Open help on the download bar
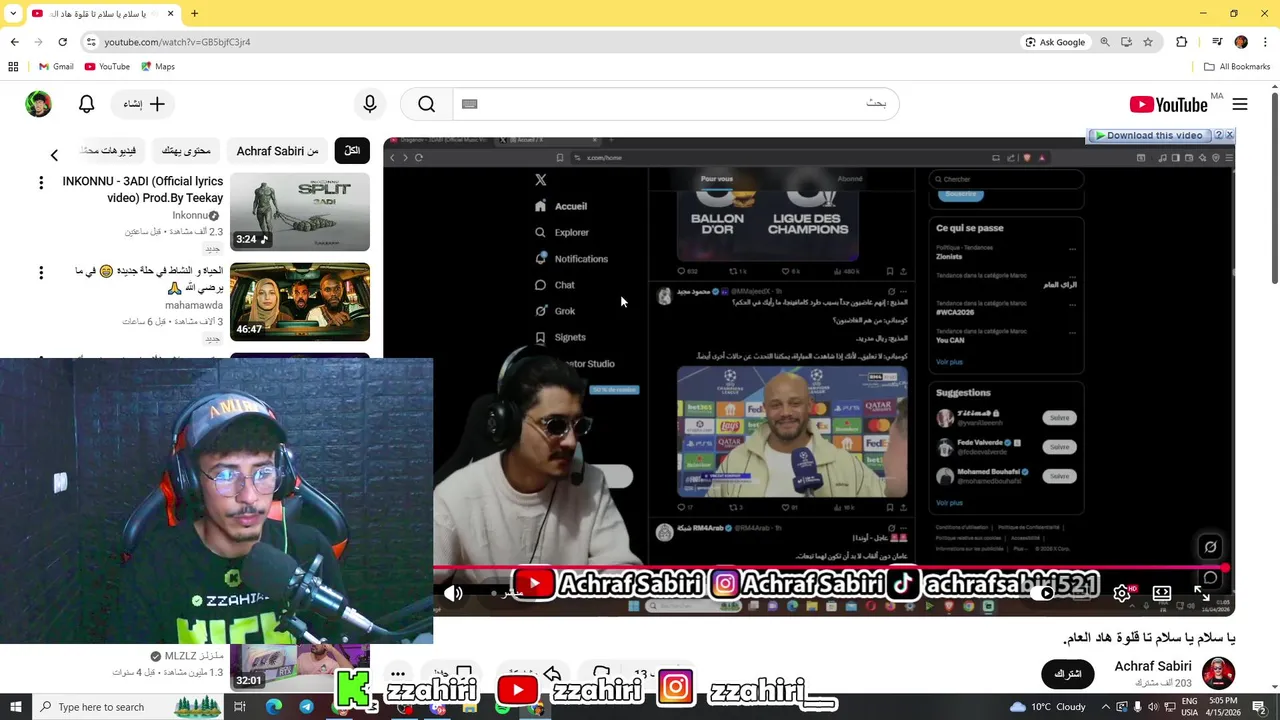 click(x=1218, y=135)
